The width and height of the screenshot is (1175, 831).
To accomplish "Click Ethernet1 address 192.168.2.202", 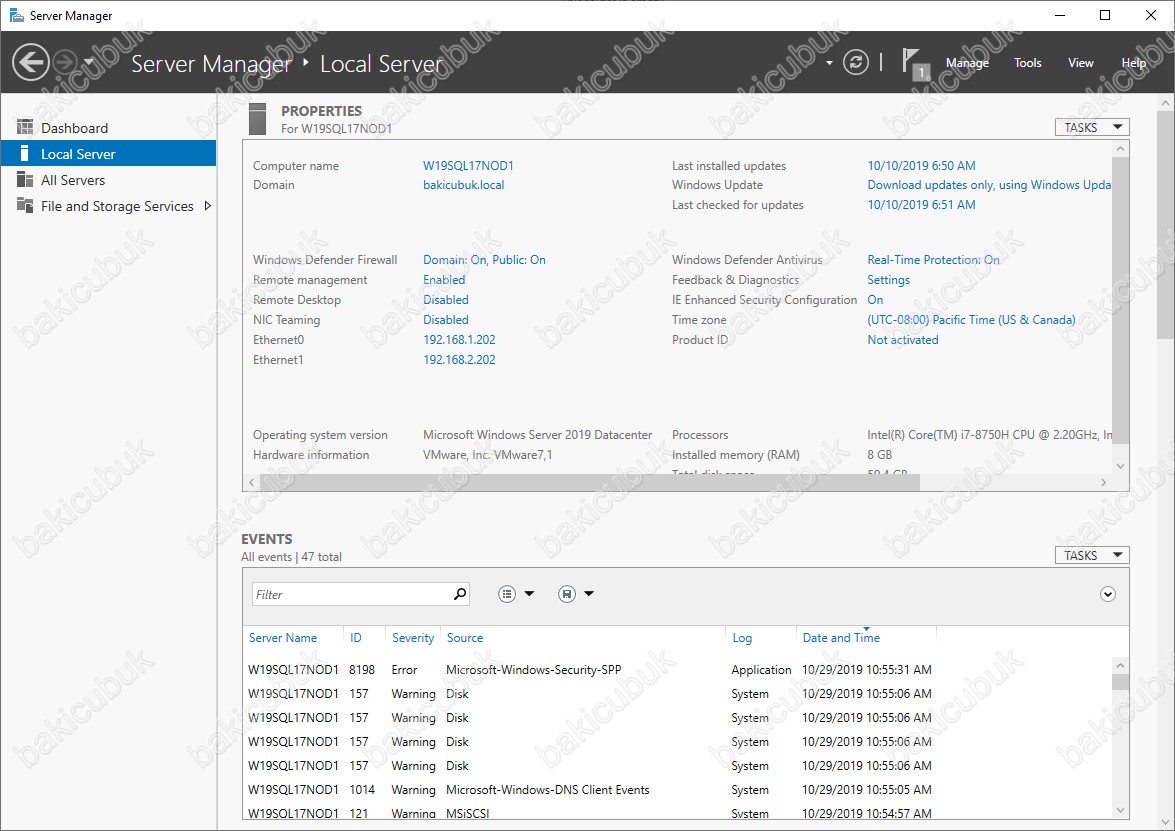I will [x=459, y=360].
